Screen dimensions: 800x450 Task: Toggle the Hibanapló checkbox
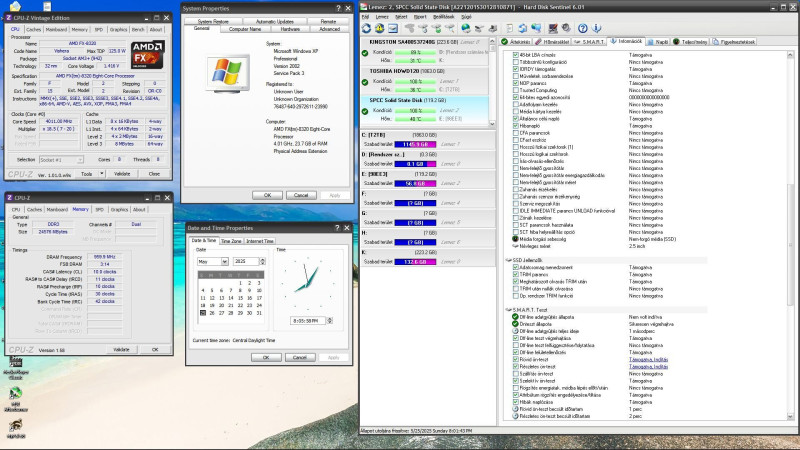coord(515,126)
